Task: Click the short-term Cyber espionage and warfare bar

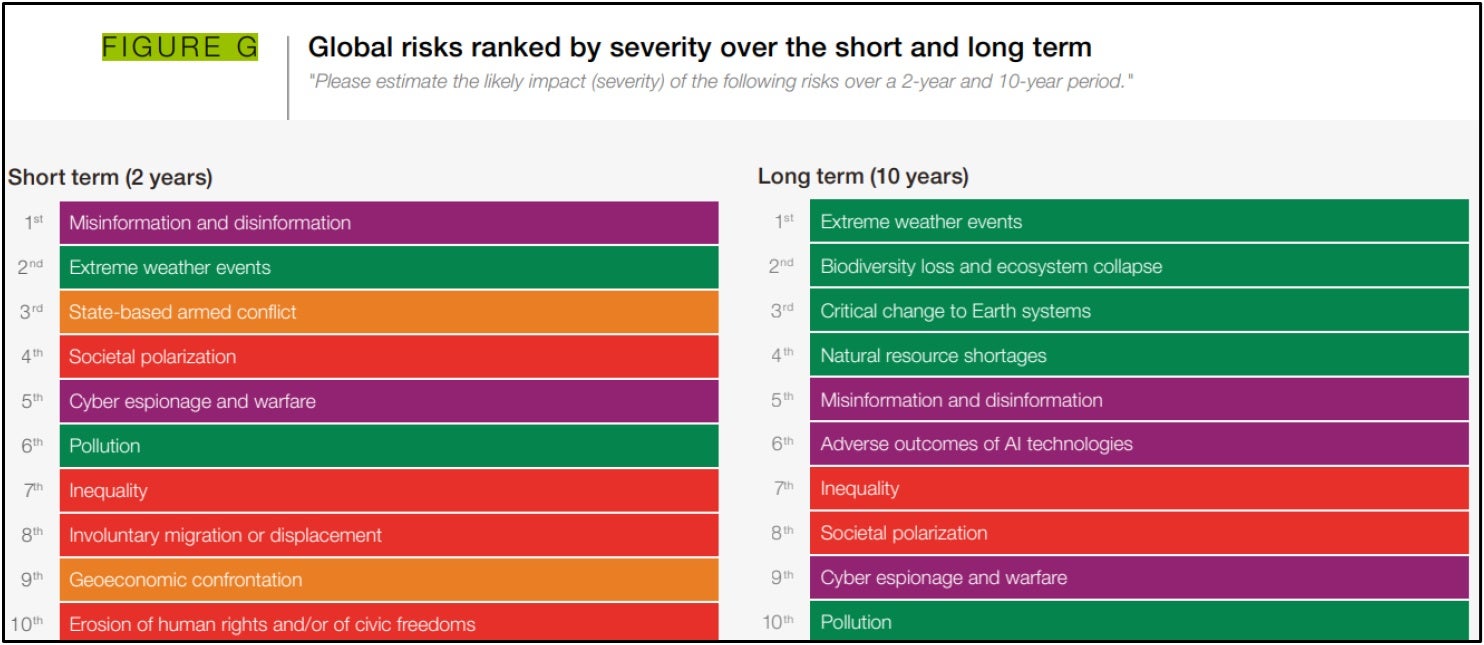Action: pyautogui.click(x=388, y=401)
